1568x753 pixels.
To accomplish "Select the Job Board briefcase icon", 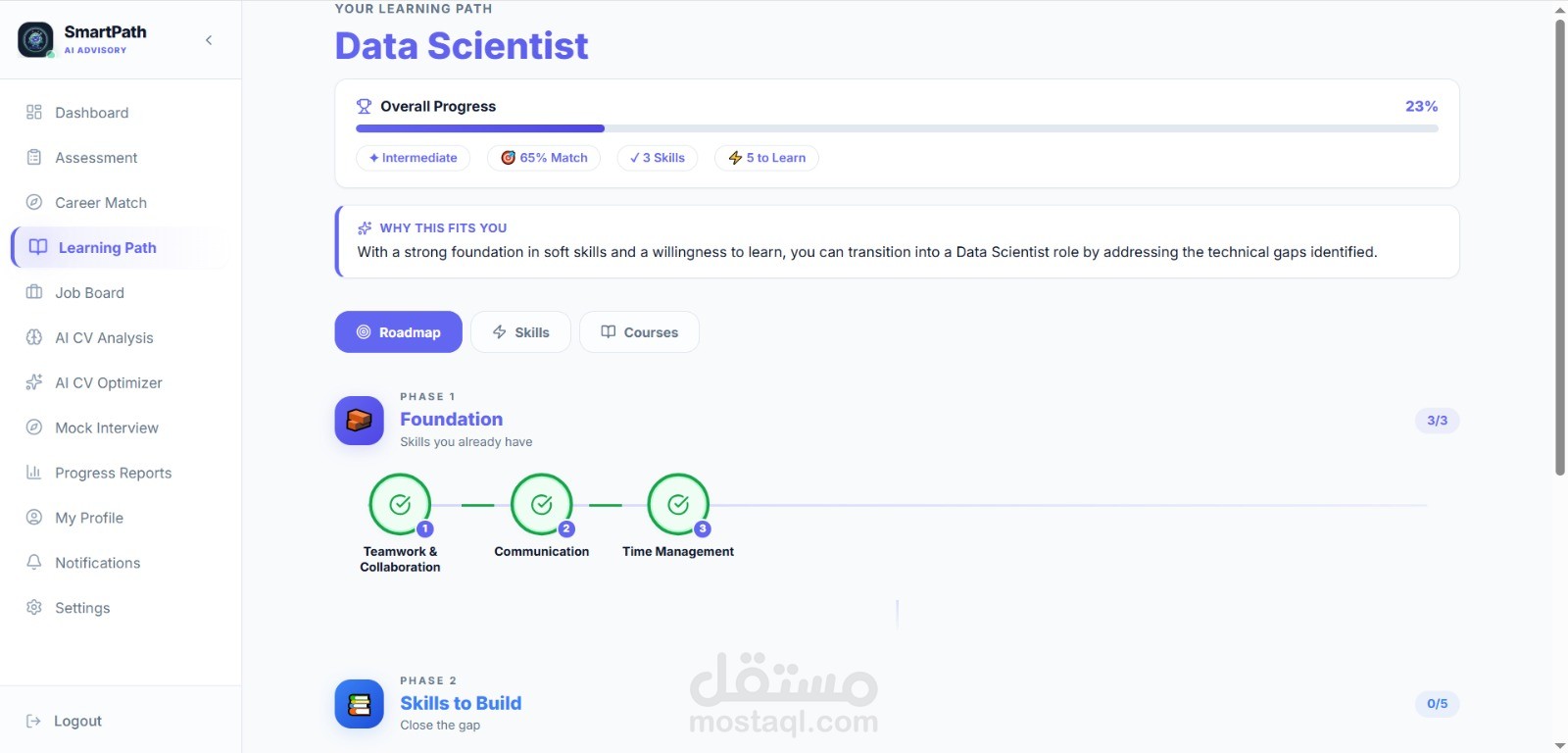I will pyautogui.click(x=34, y=292).
